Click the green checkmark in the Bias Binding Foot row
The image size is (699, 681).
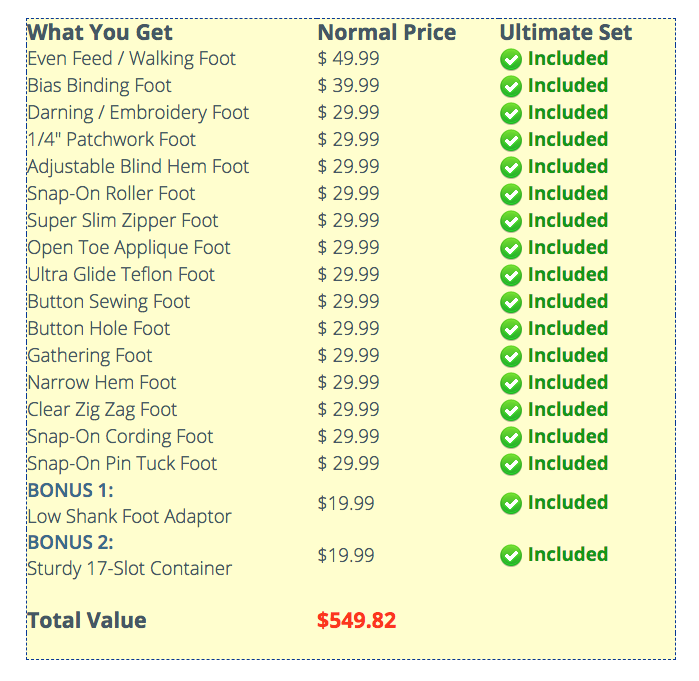click(511, 87)
